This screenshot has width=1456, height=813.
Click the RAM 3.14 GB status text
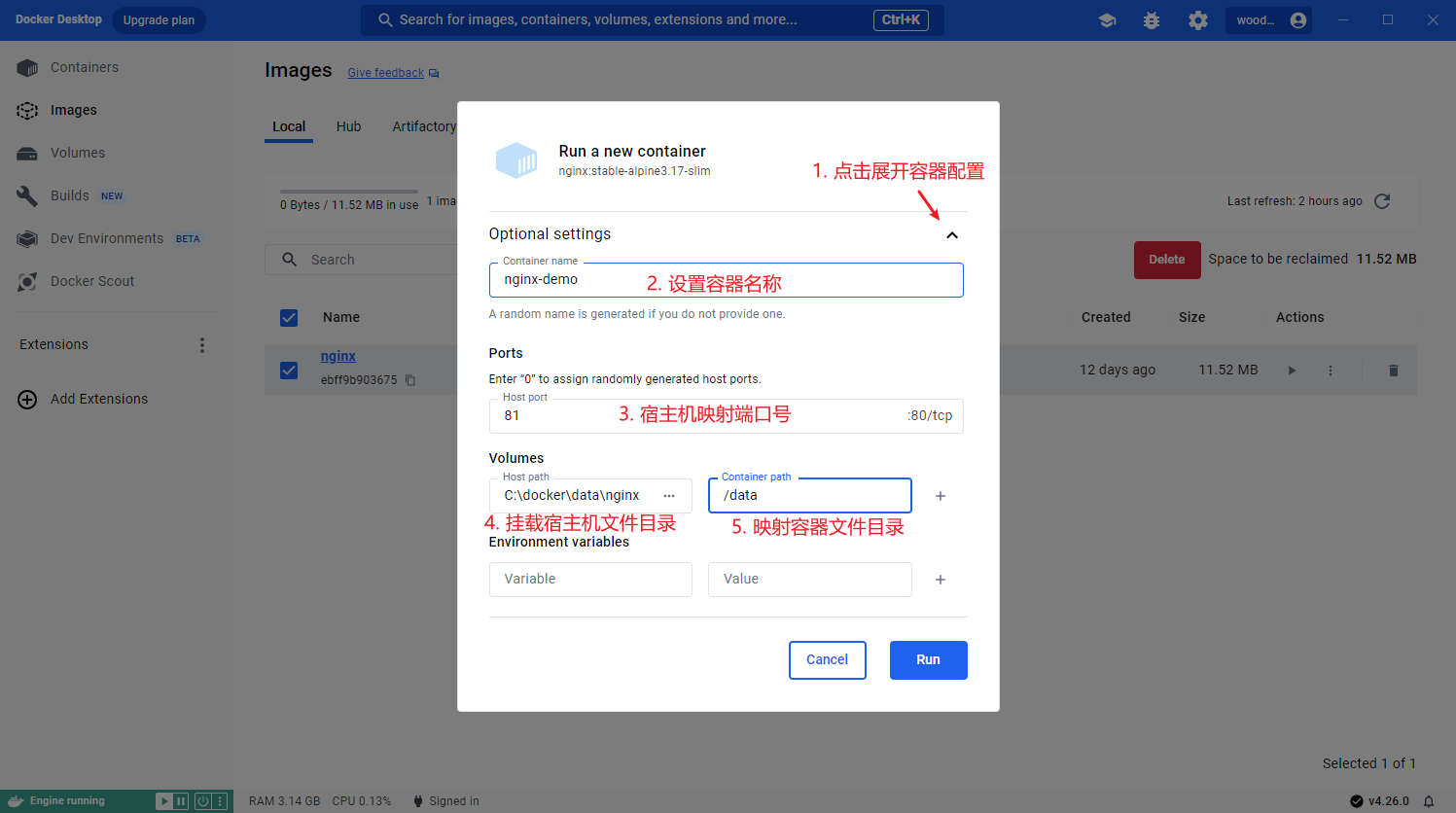click(284, 801)
